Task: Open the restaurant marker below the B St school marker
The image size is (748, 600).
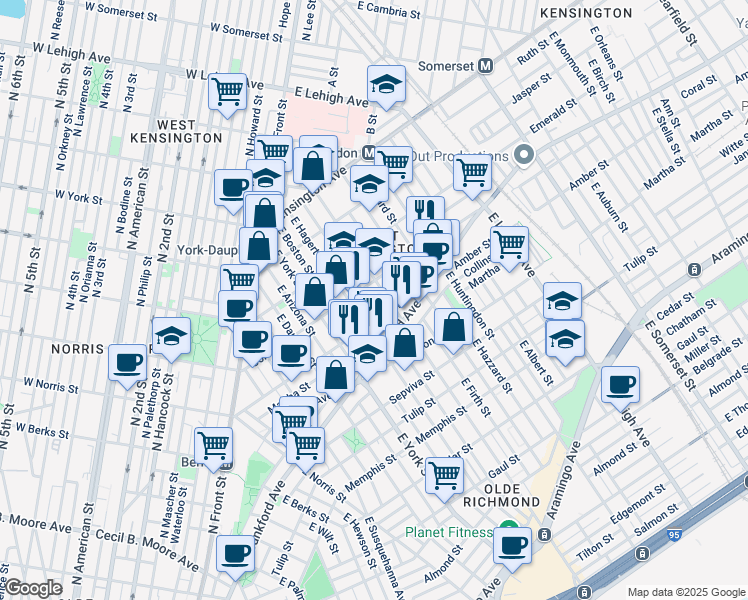Action: (426, 210)
